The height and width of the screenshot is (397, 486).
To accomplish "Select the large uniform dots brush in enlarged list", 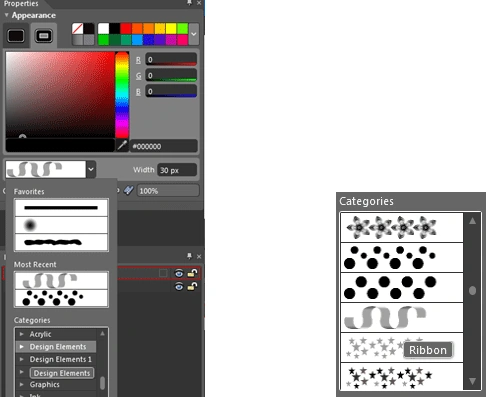I will (402, 288).
